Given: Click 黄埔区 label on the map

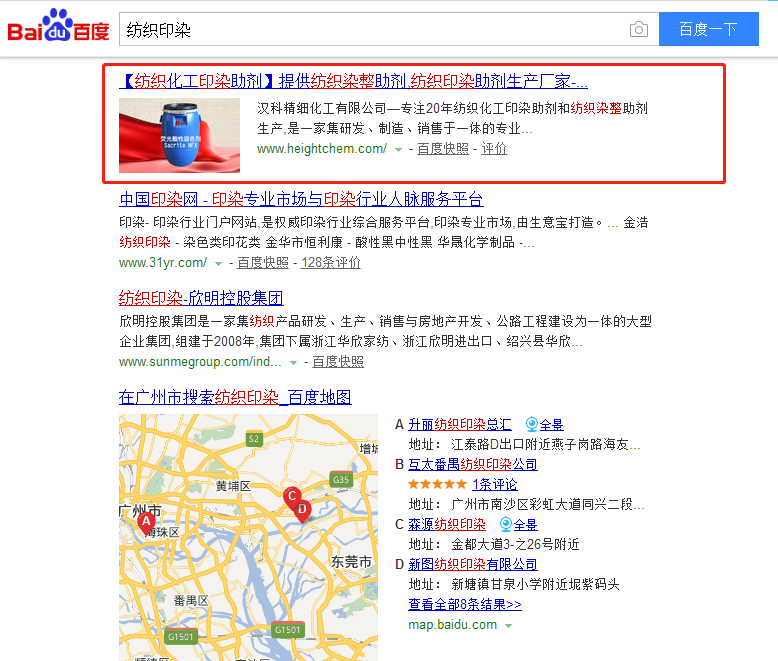Looking at the screenshot, I should click(233, 486).
